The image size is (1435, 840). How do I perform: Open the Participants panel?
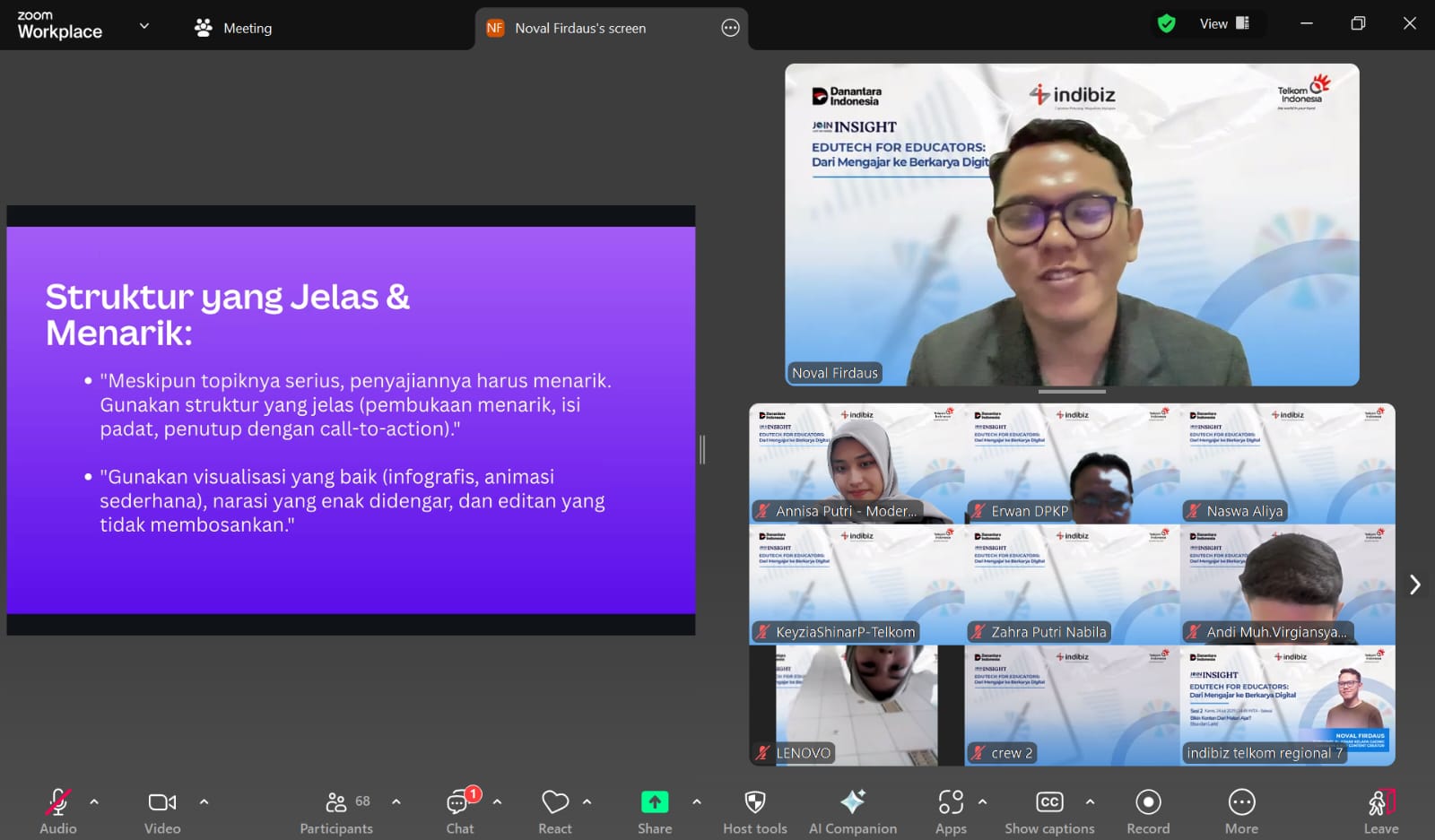tap(336, 811)
